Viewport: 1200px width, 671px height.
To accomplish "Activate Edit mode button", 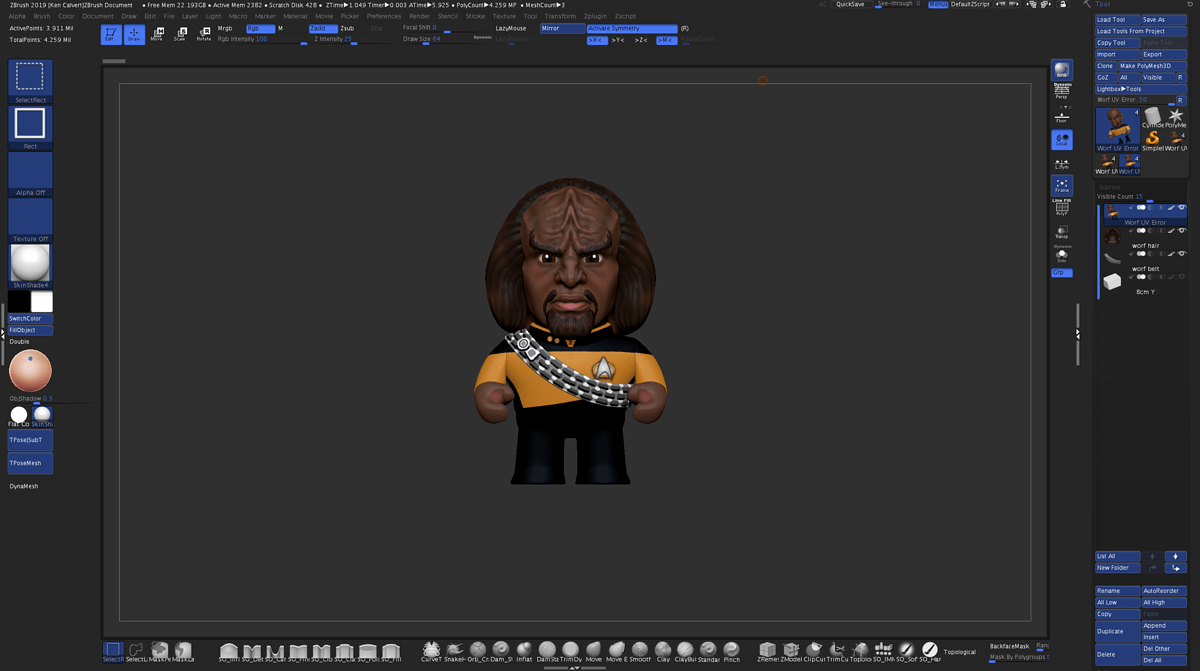I will [110, 34].
